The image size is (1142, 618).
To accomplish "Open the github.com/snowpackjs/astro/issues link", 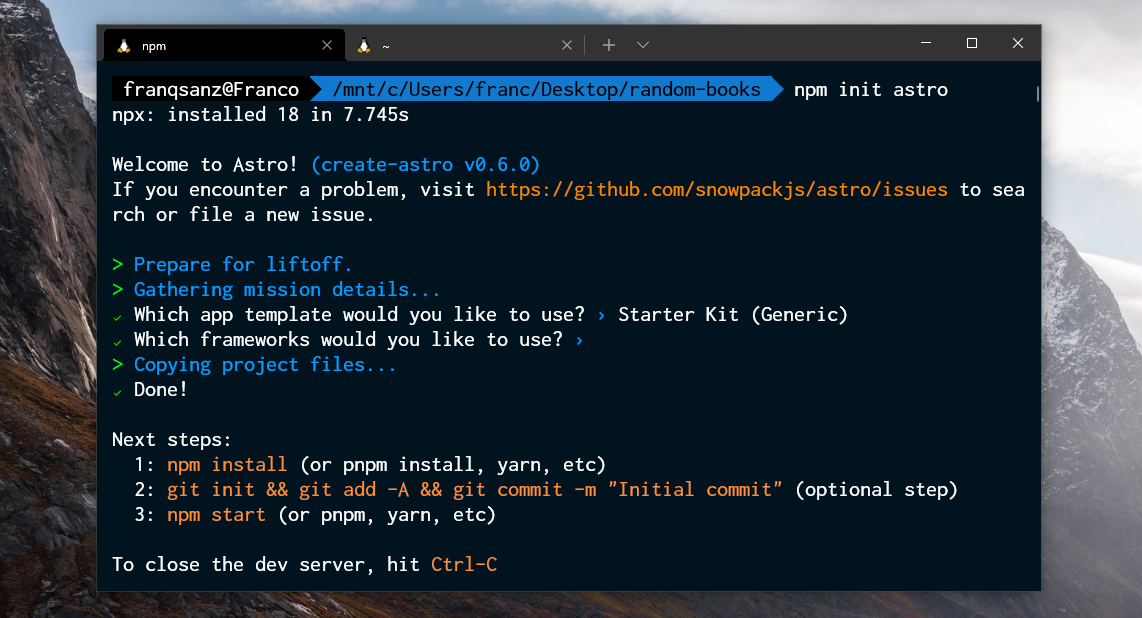I will click(717, 190).
